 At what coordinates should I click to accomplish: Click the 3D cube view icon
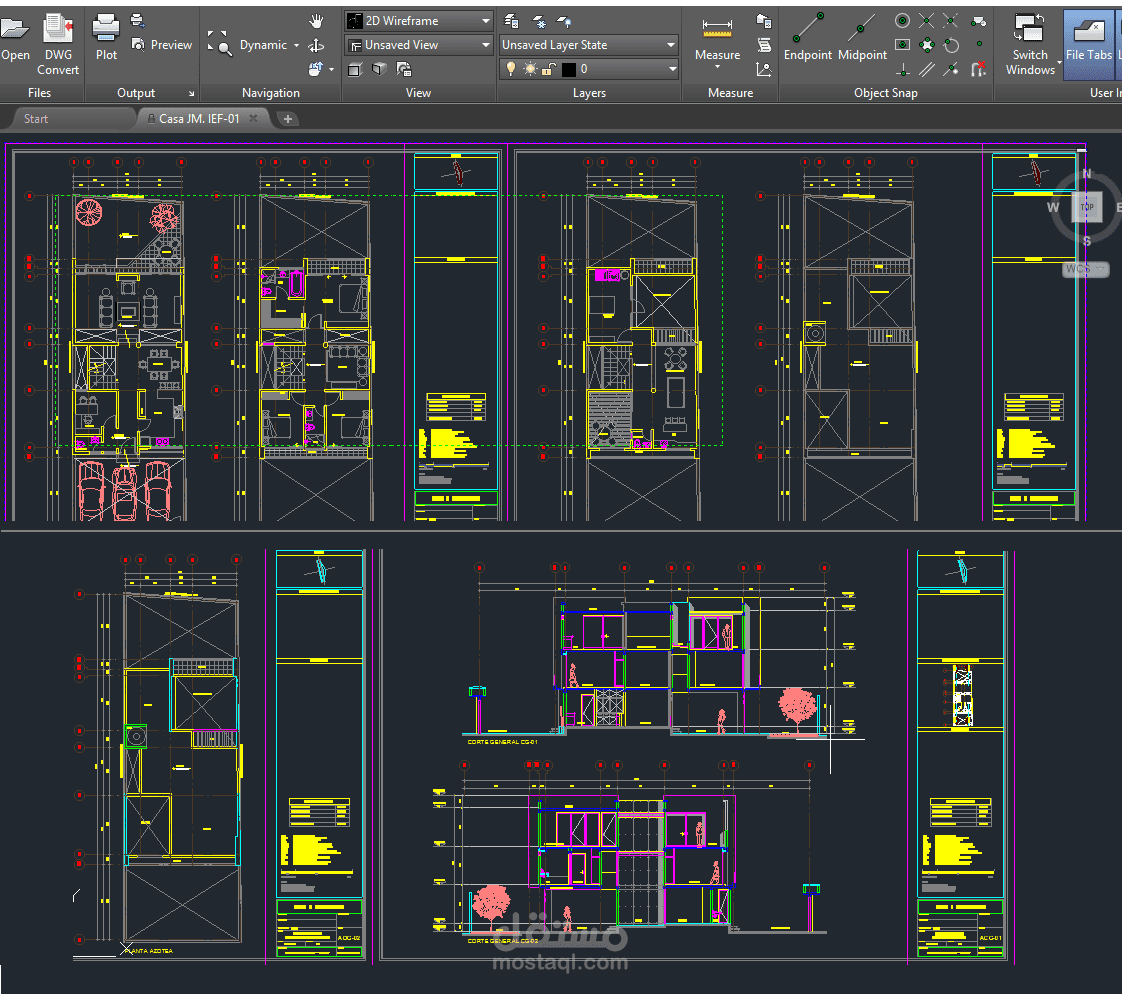click(x=379, y=69)
